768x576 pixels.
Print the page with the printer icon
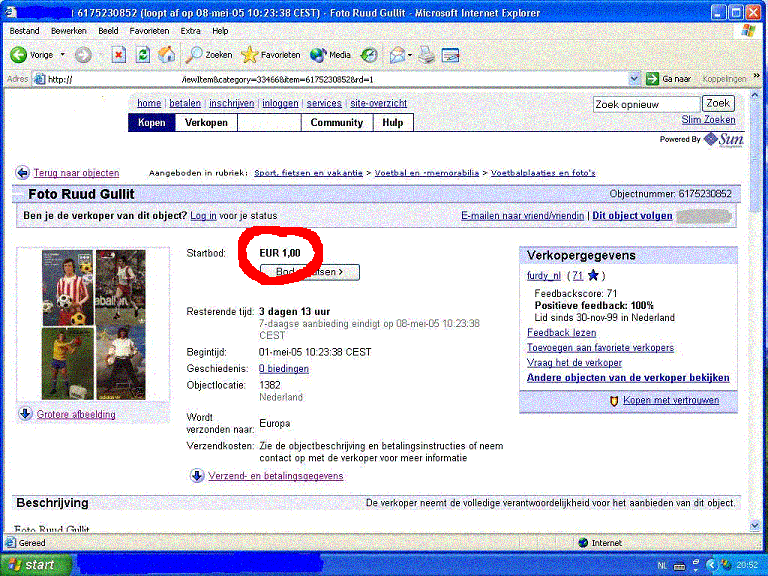coord(426,55)
